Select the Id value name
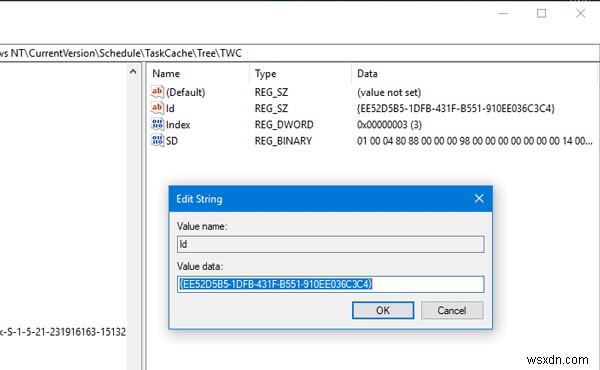The width and height of the screenshot is (600, 370). pyautogui.click(x=170, y=109)
